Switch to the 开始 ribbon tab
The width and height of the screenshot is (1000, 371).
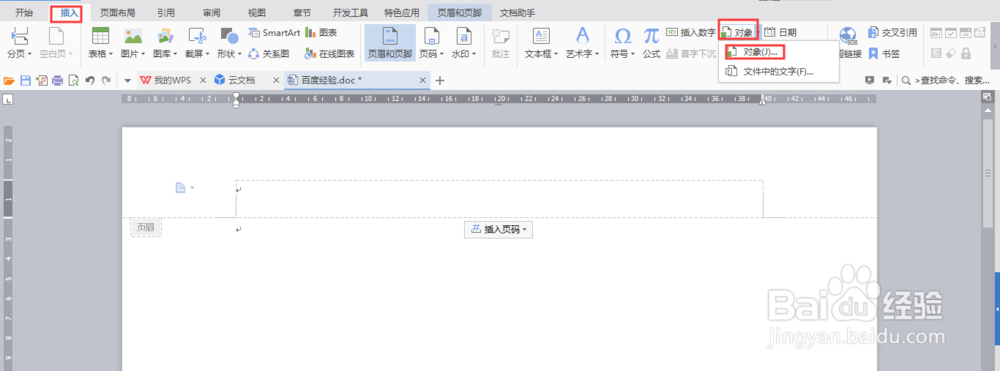[x=24, y=12]
